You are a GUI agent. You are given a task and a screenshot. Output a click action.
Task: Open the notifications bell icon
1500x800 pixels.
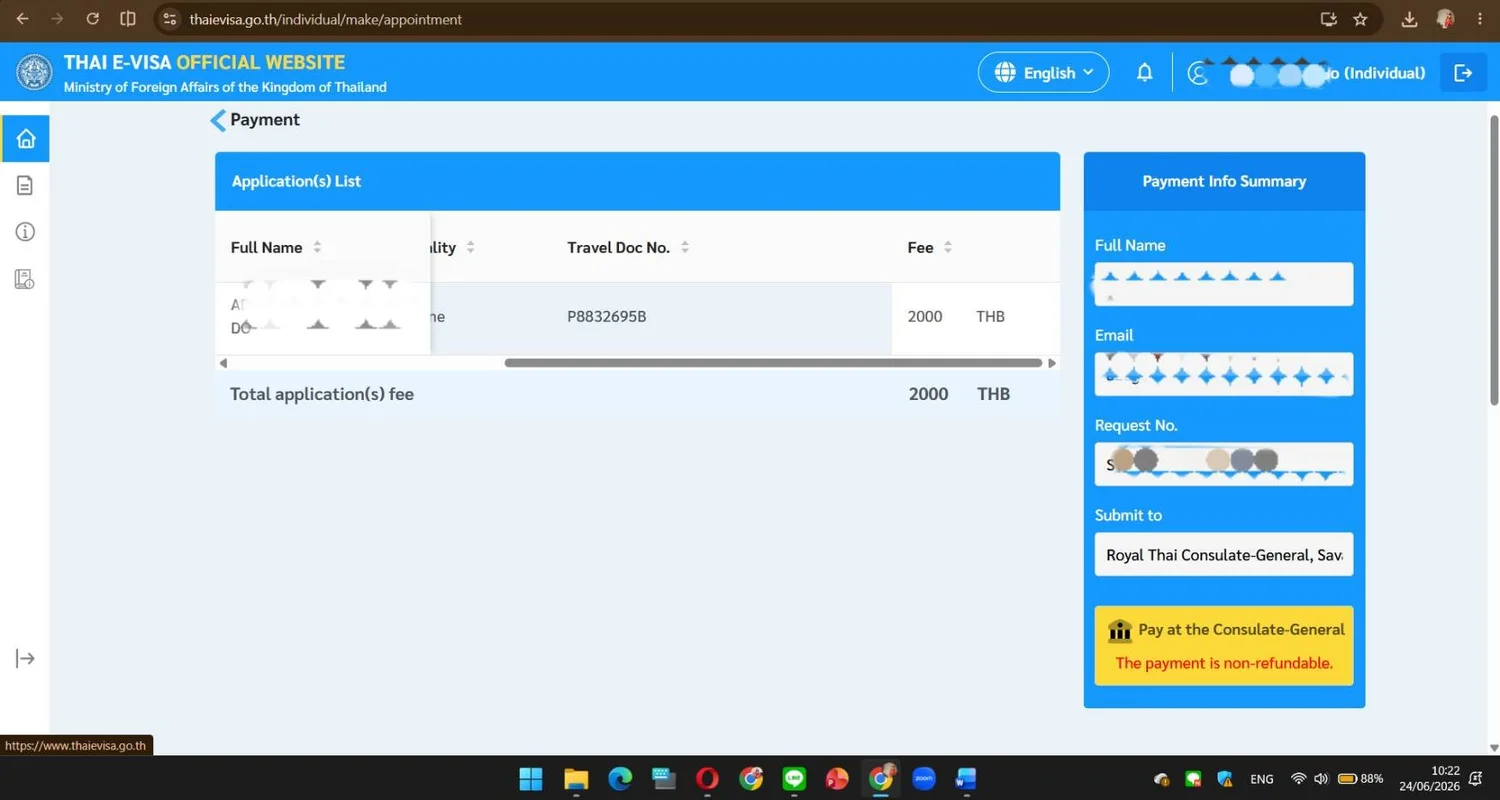pyautogui.click(x=1145, y=73)
